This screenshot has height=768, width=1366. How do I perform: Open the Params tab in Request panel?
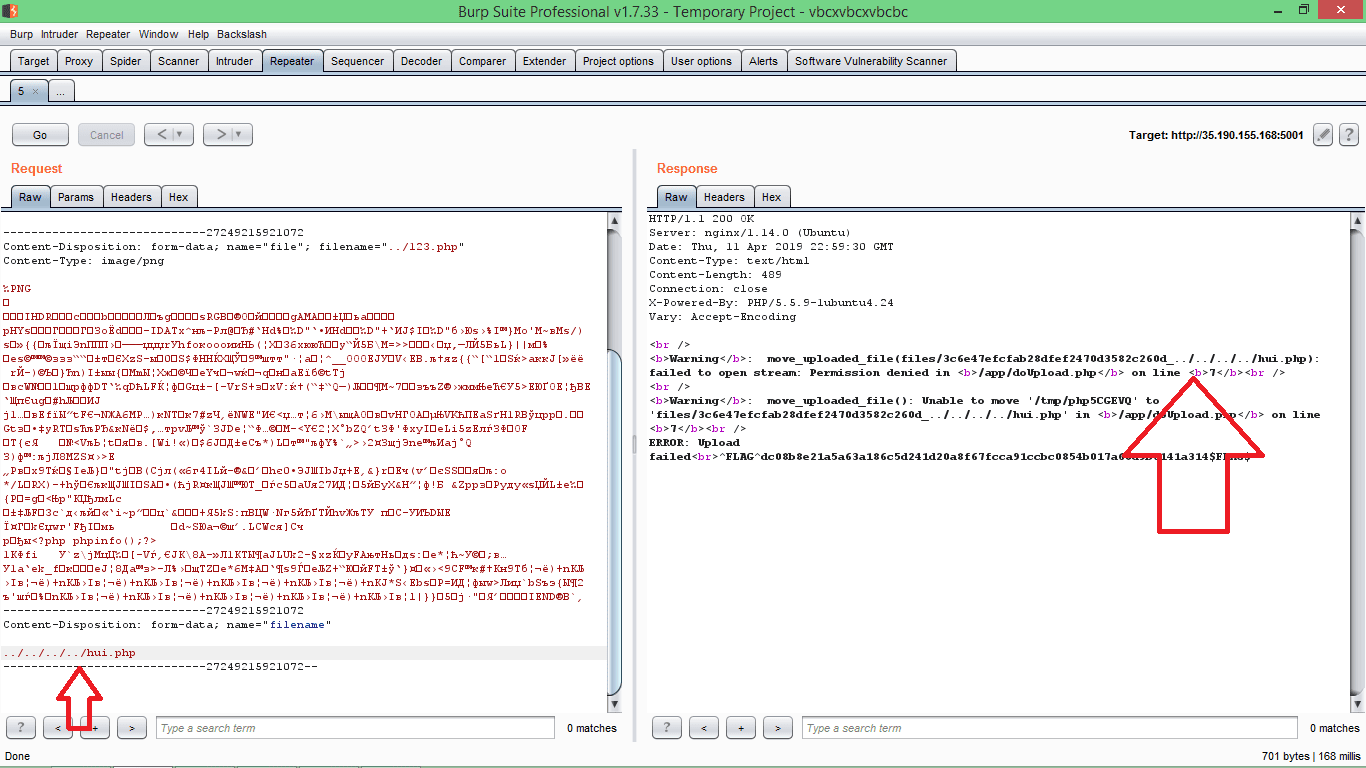(76, 197)
